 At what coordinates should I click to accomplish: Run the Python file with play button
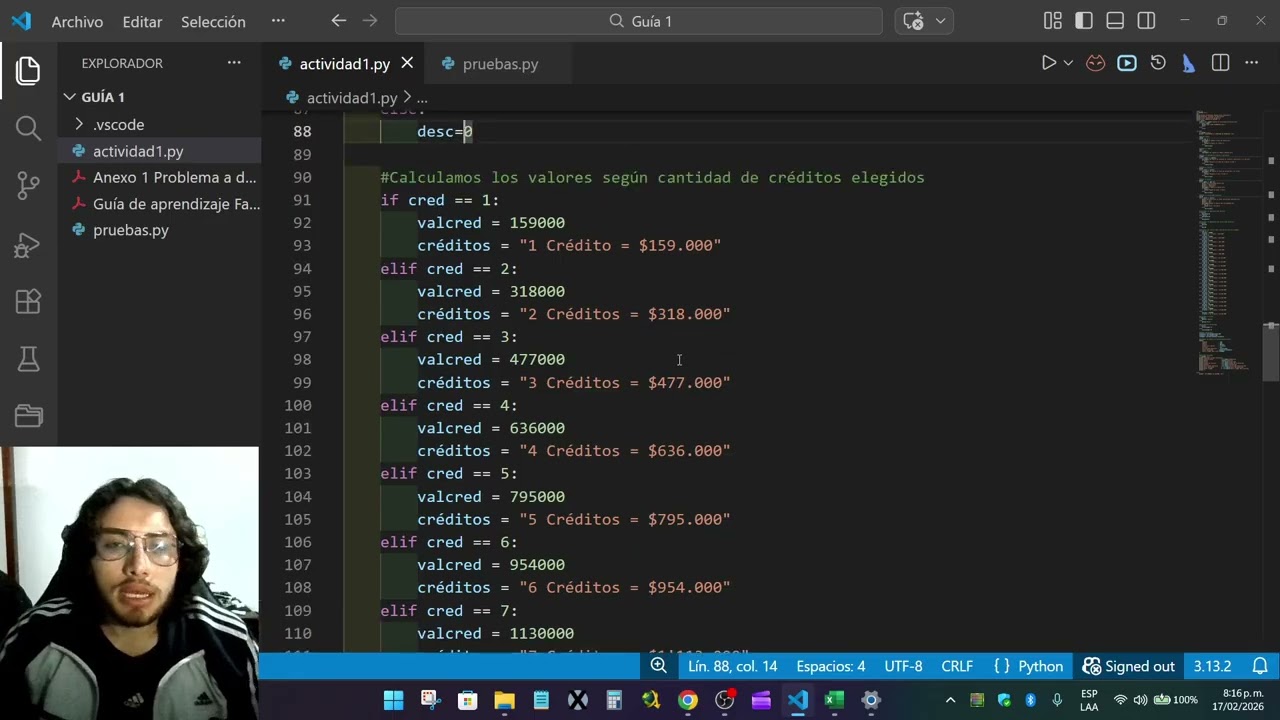(1048, 63)
